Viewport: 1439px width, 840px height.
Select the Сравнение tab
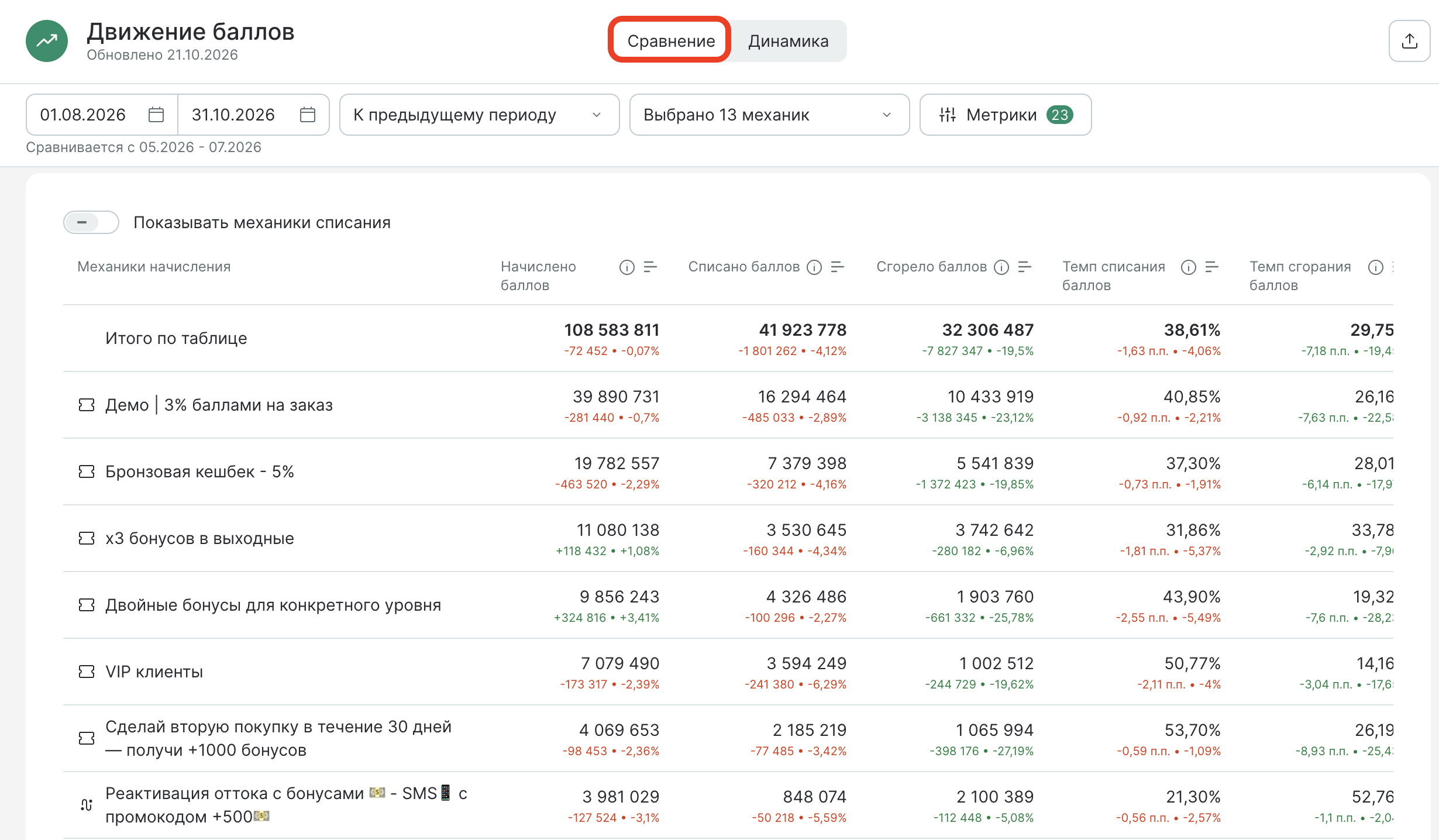[x=670, y=41]
